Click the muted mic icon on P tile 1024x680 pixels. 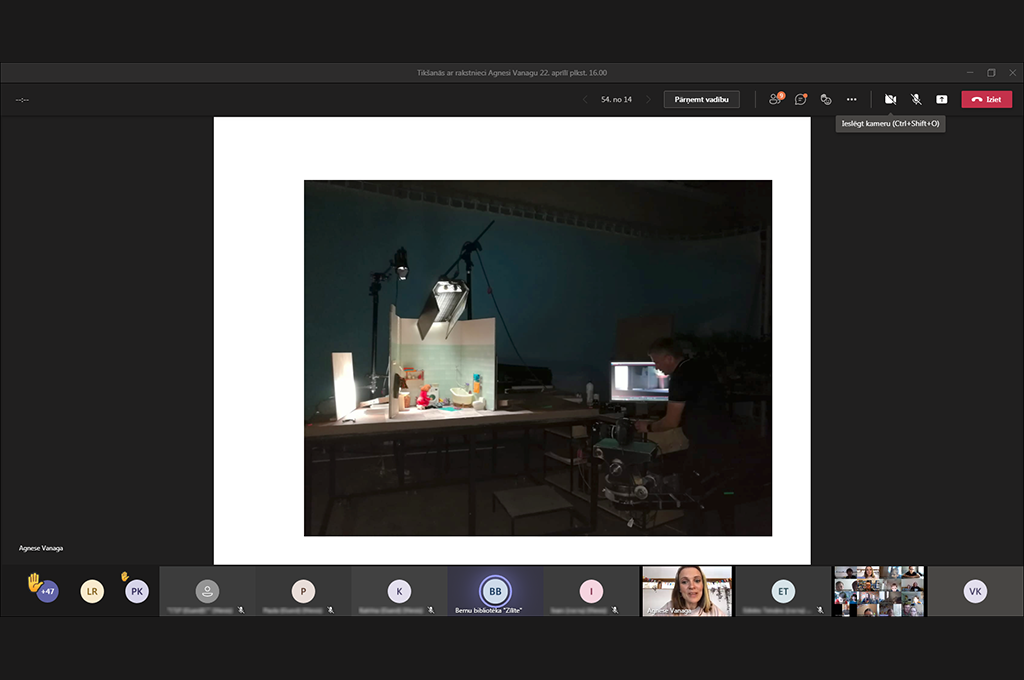[330, 610]
